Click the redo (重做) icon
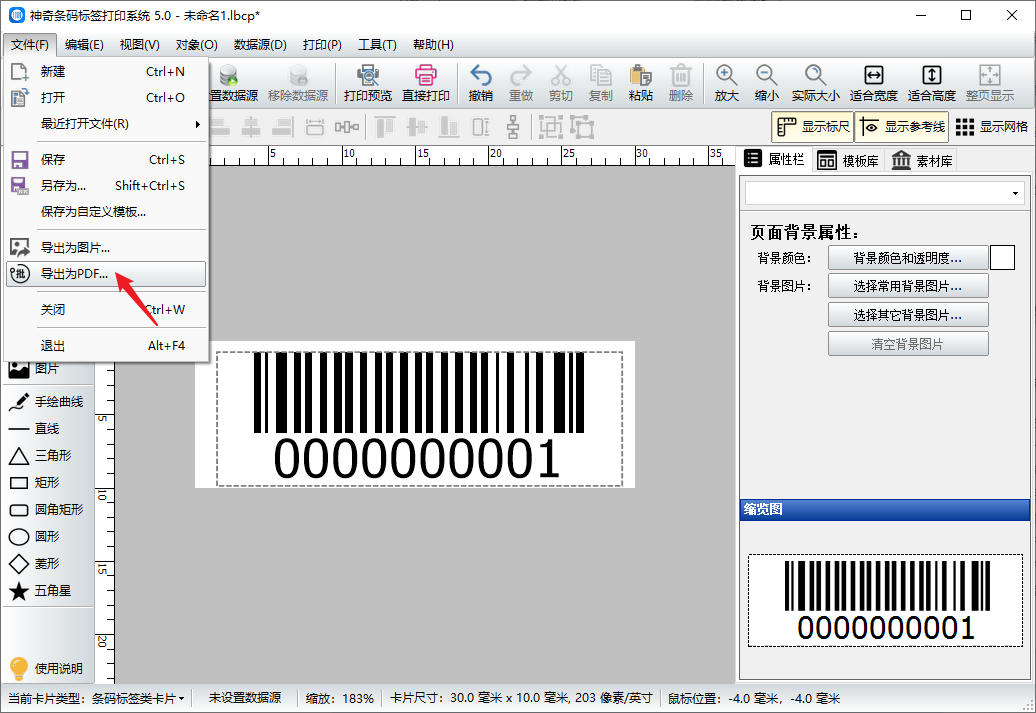Viewport: 1036px width, 713px height. pos(521,83)
